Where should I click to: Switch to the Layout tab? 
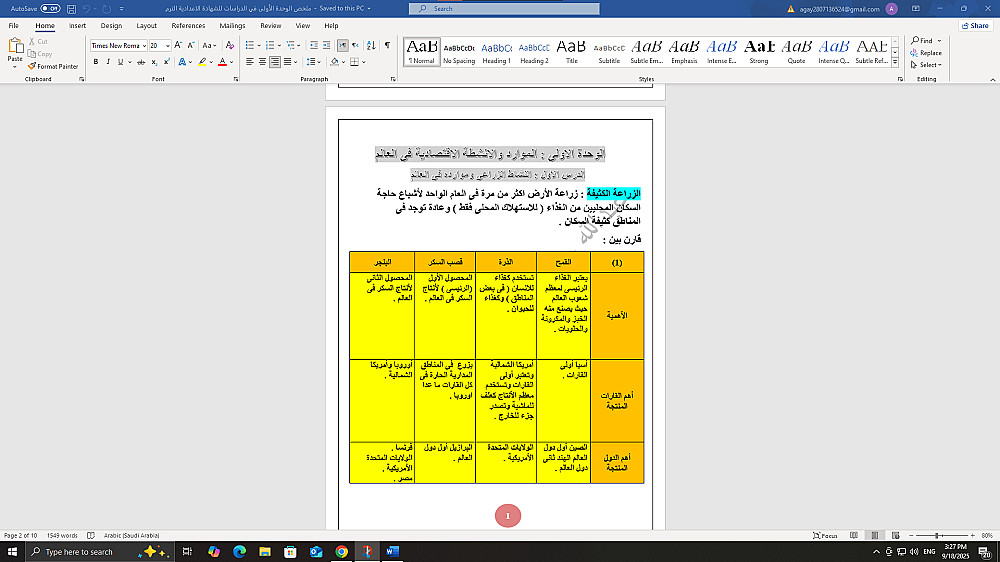point(146,26)
